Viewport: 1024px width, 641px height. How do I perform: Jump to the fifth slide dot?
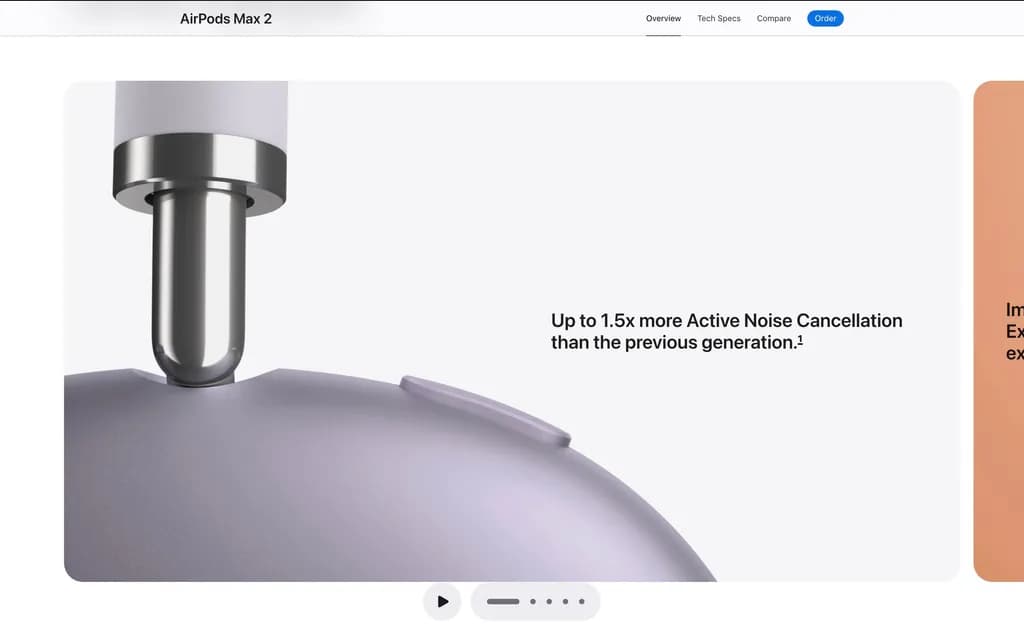click(582, 601)
